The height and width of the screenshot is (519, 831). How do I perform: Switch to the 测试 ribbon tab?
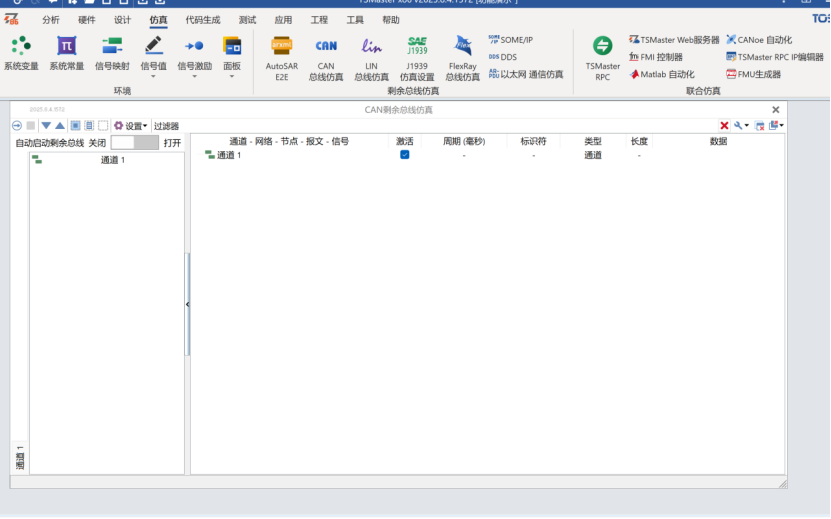(247, 20)
